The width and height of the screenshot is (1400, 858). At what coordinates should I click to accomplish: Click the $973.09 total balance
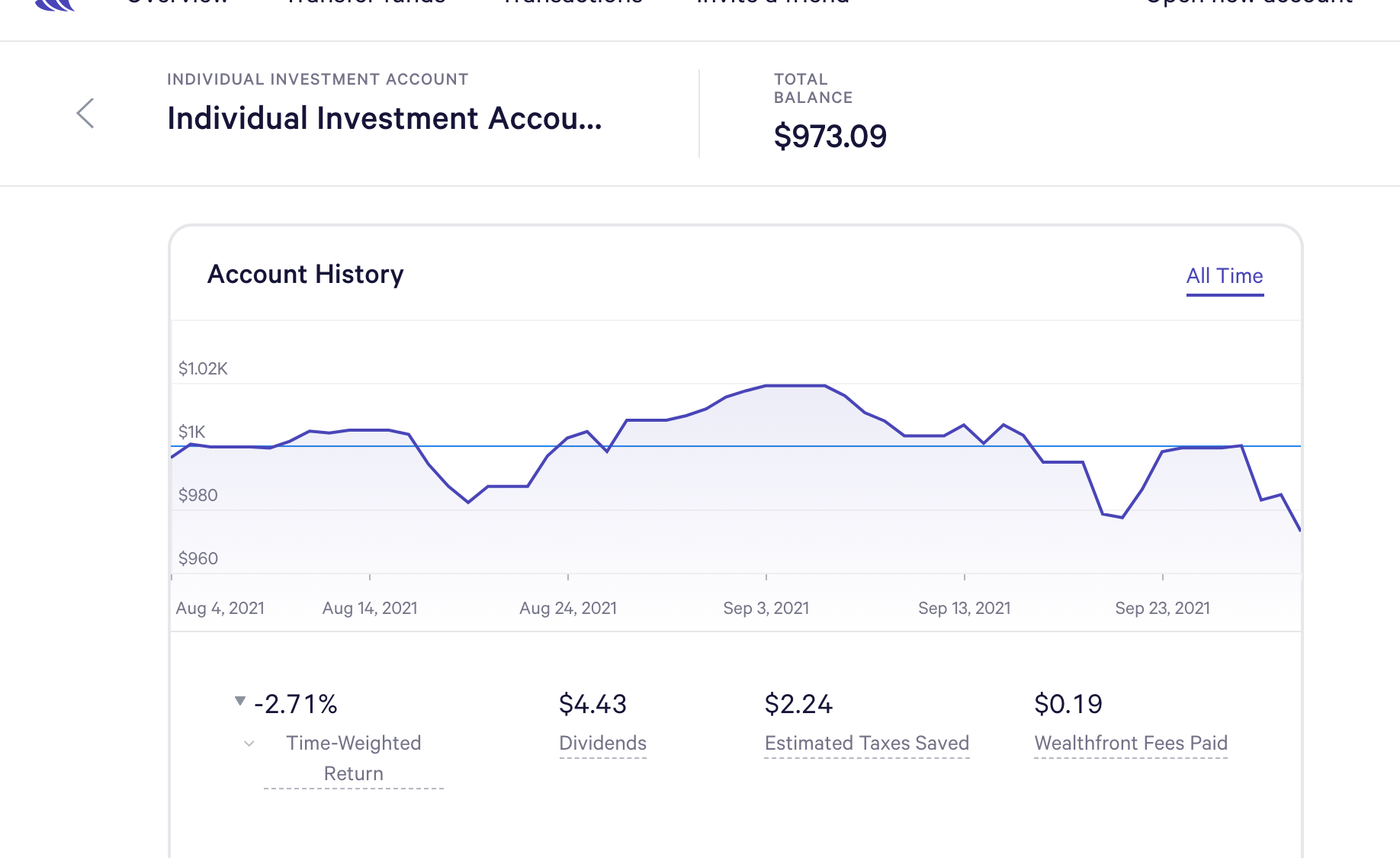point(830,137)
